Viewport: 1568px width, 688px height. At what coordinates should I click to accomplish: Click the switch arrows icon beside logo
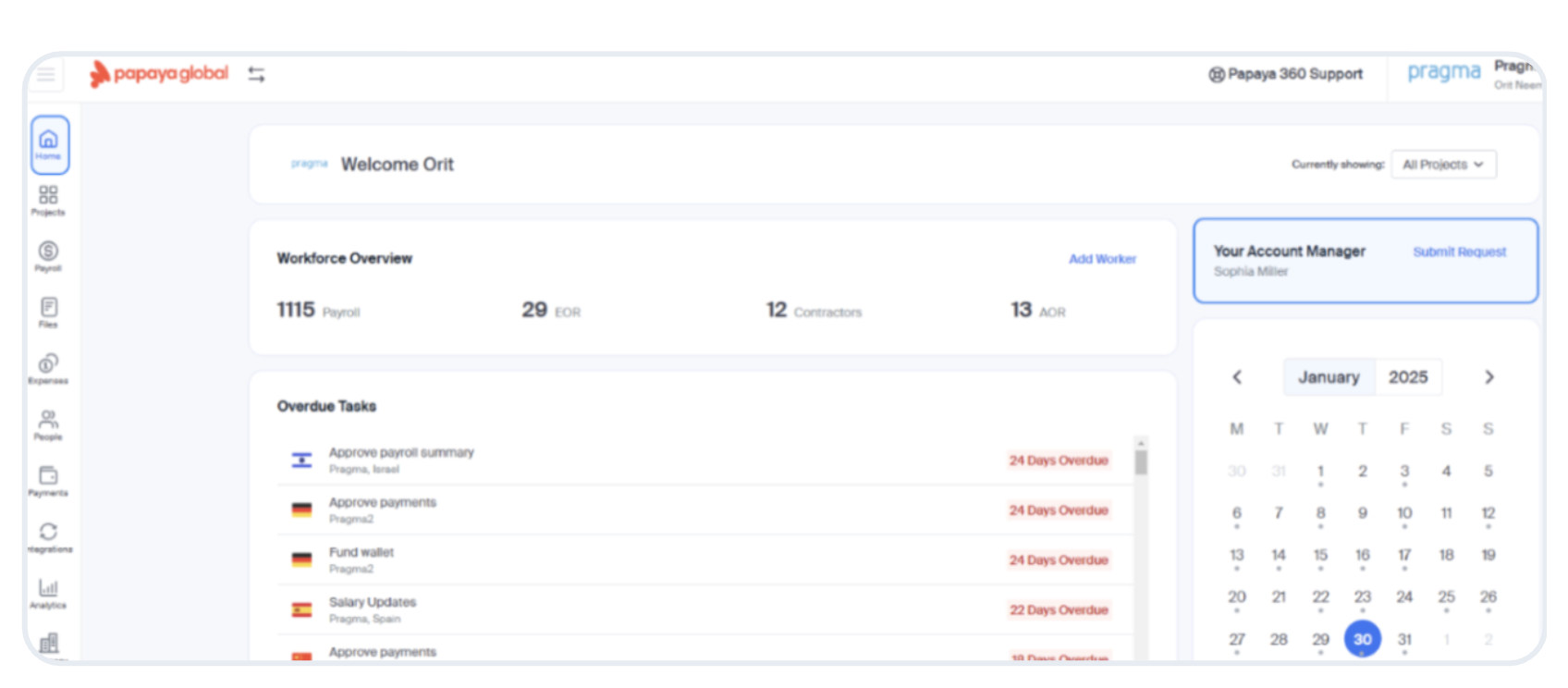pos(256,74)
